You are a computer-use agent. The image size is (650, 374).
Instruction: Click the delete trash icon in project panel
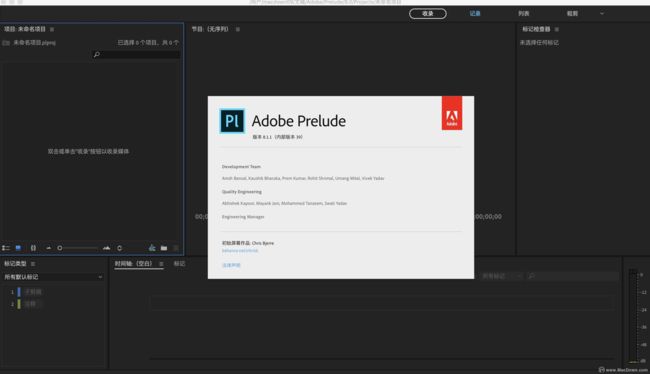176,248
